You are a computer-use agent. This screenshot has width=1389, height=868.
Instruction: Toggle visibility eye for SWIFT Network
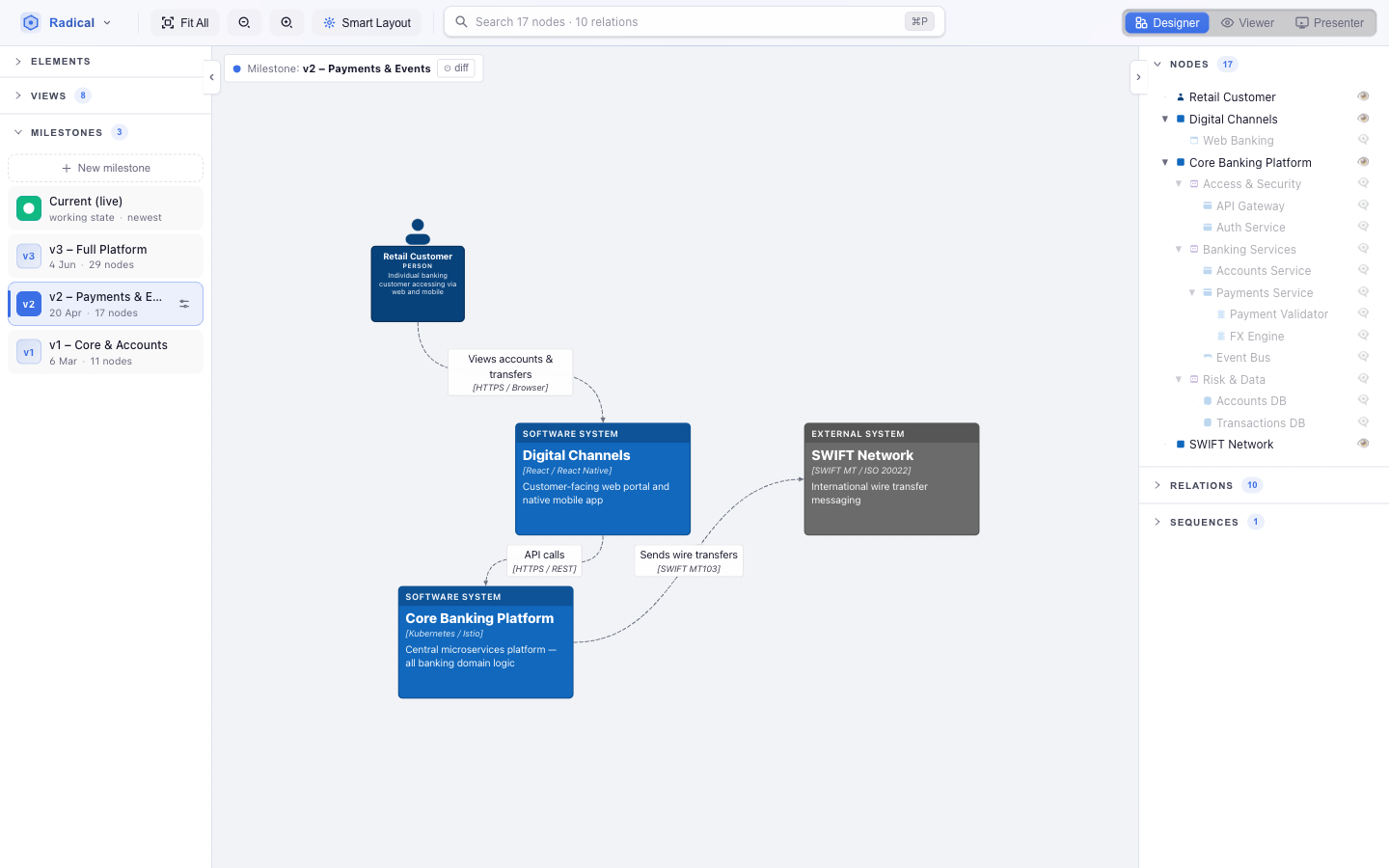pyautogui.click(x=1363, y=444)
